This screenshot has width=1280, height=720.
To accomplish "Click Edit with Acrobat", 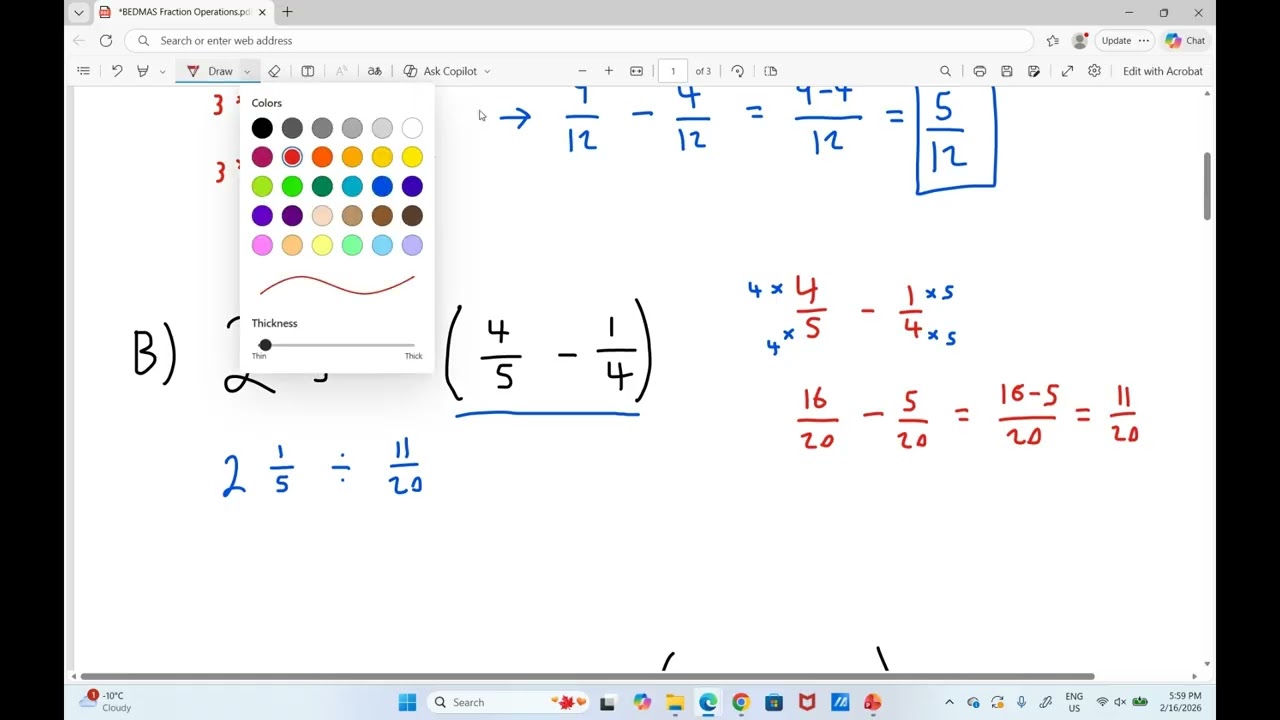I will pyautogui.click(x=1163, y=71).
